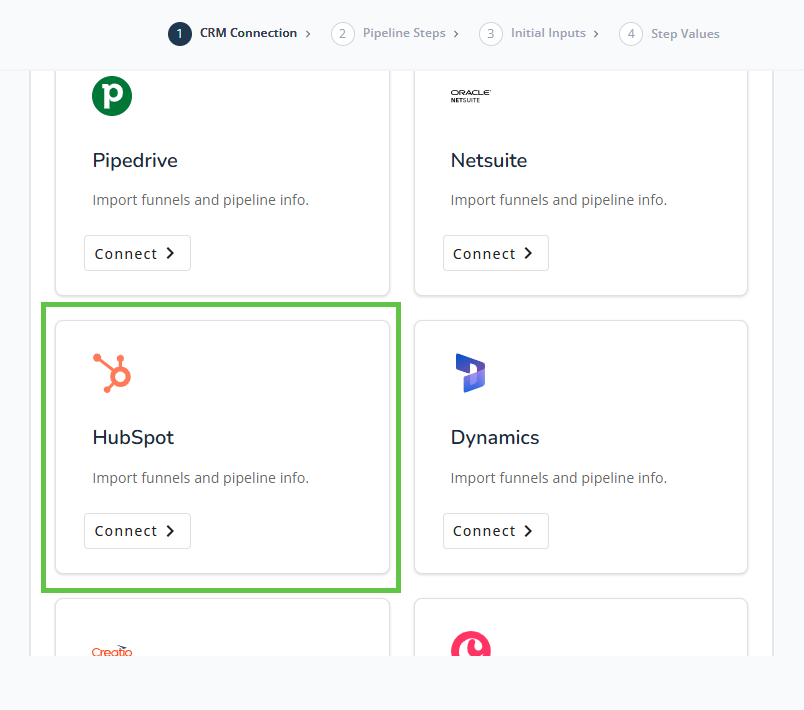This screenshot has width=804, height=710.
Task: Connect to Dynamics
Action: 496,531
